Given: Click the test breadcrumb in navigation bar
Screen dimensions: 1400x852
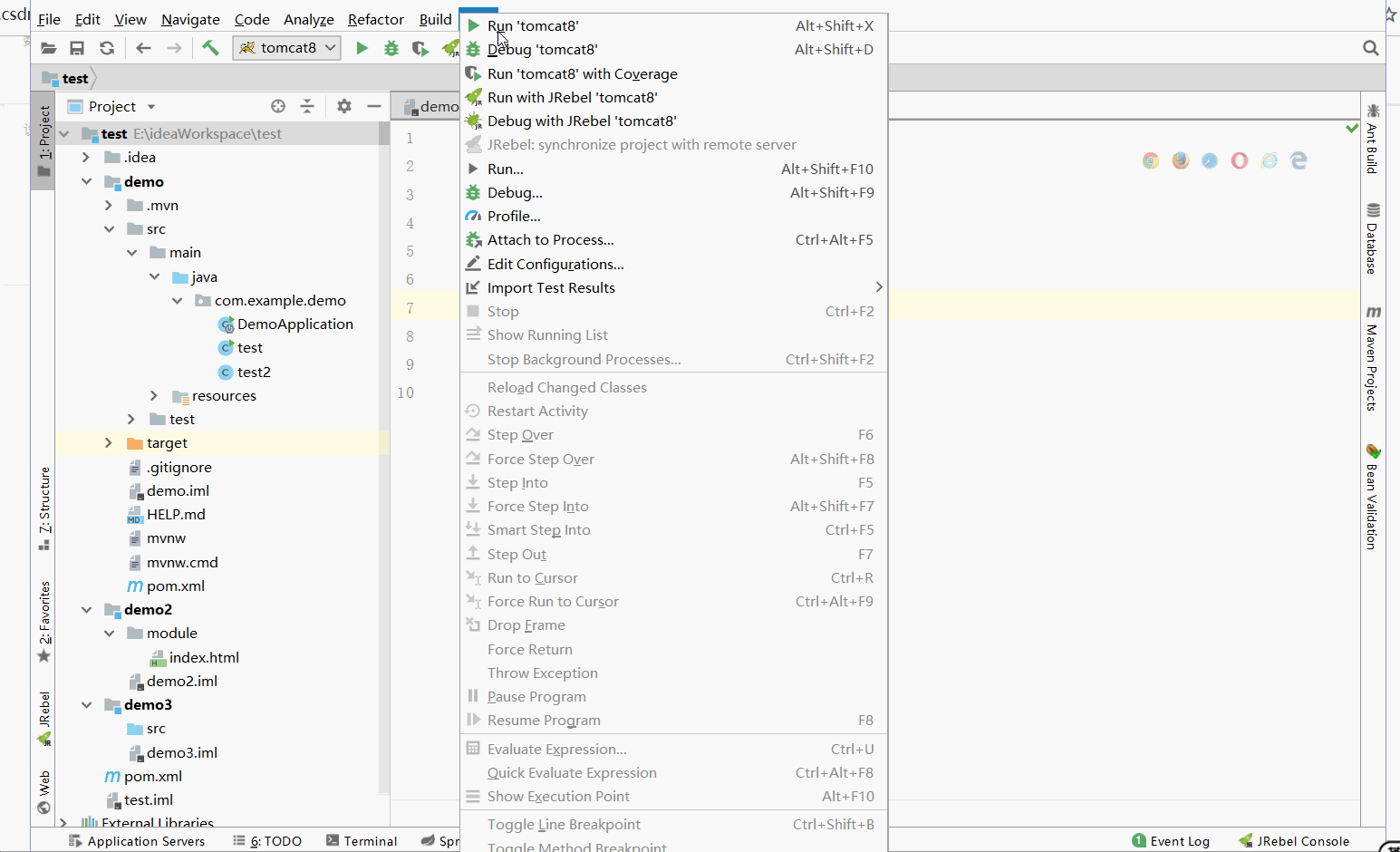Looking at the screenshot, I should pos(66,79).
